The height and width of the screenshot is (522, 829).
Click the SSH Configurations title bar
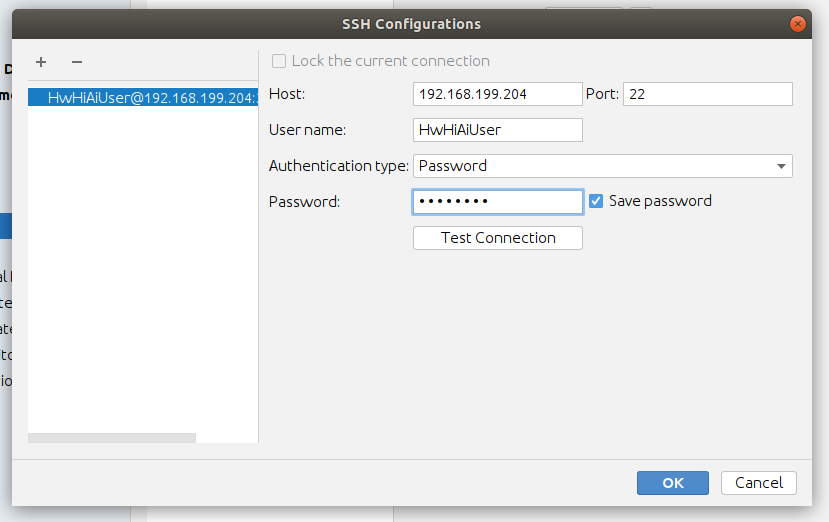[414, 24]
